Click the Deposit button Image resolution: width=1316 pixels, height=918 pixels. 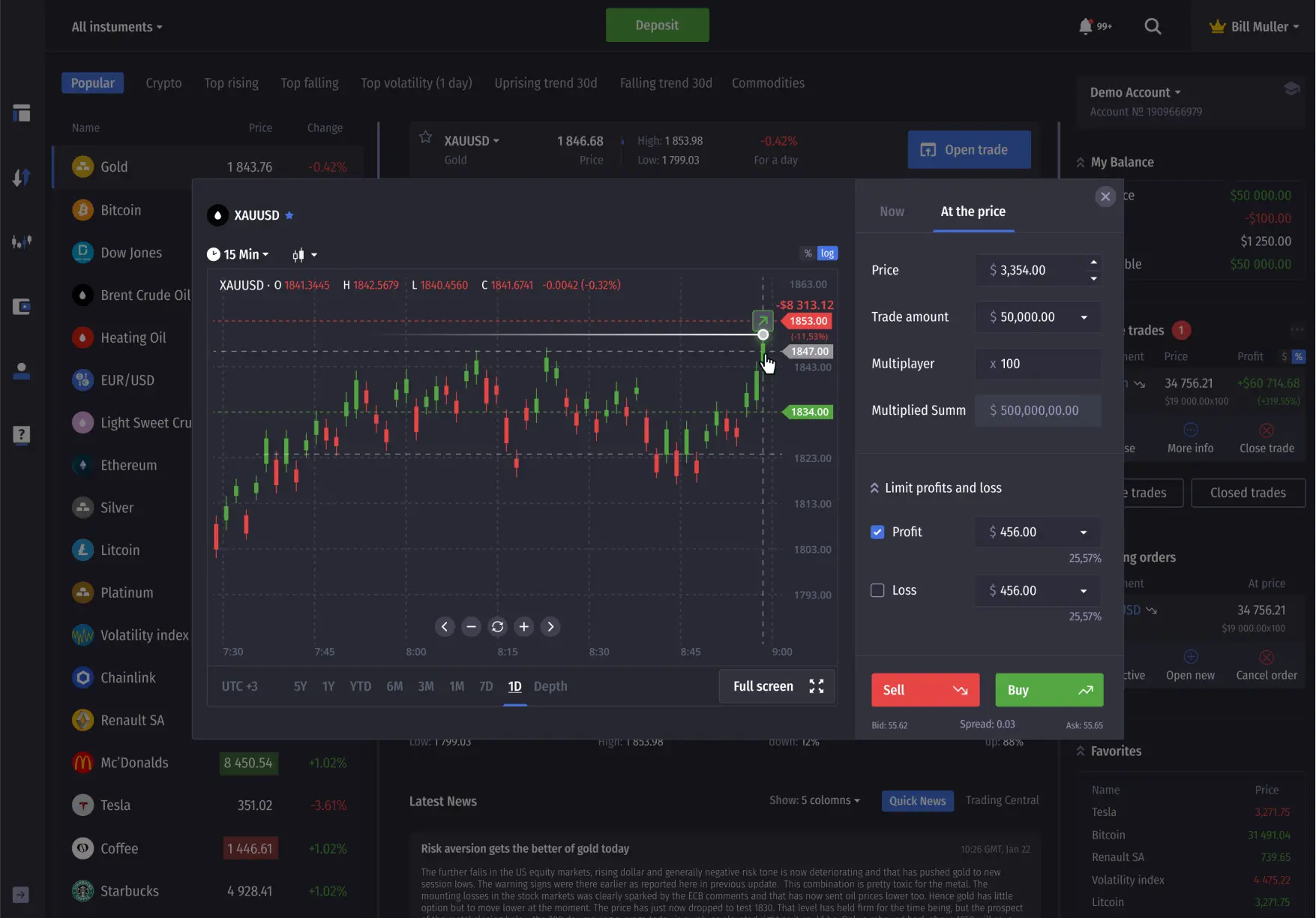(x=657, y=25)
